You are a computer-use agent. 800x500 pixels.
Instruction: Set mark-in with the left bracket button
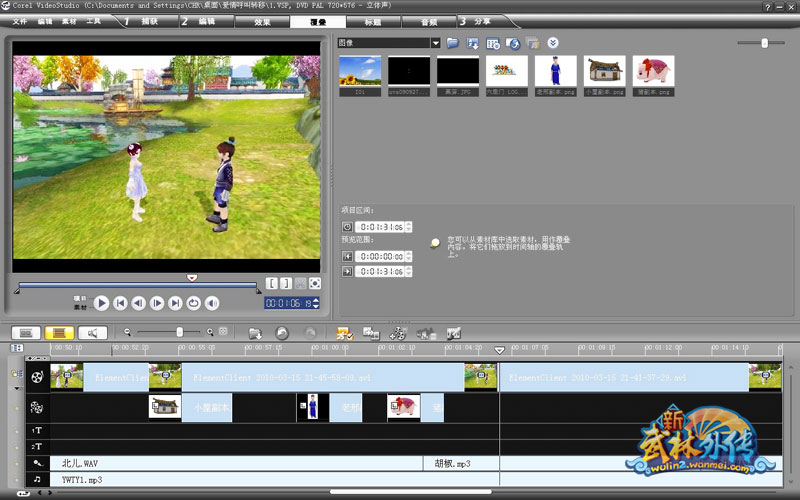tap(272, 283)
